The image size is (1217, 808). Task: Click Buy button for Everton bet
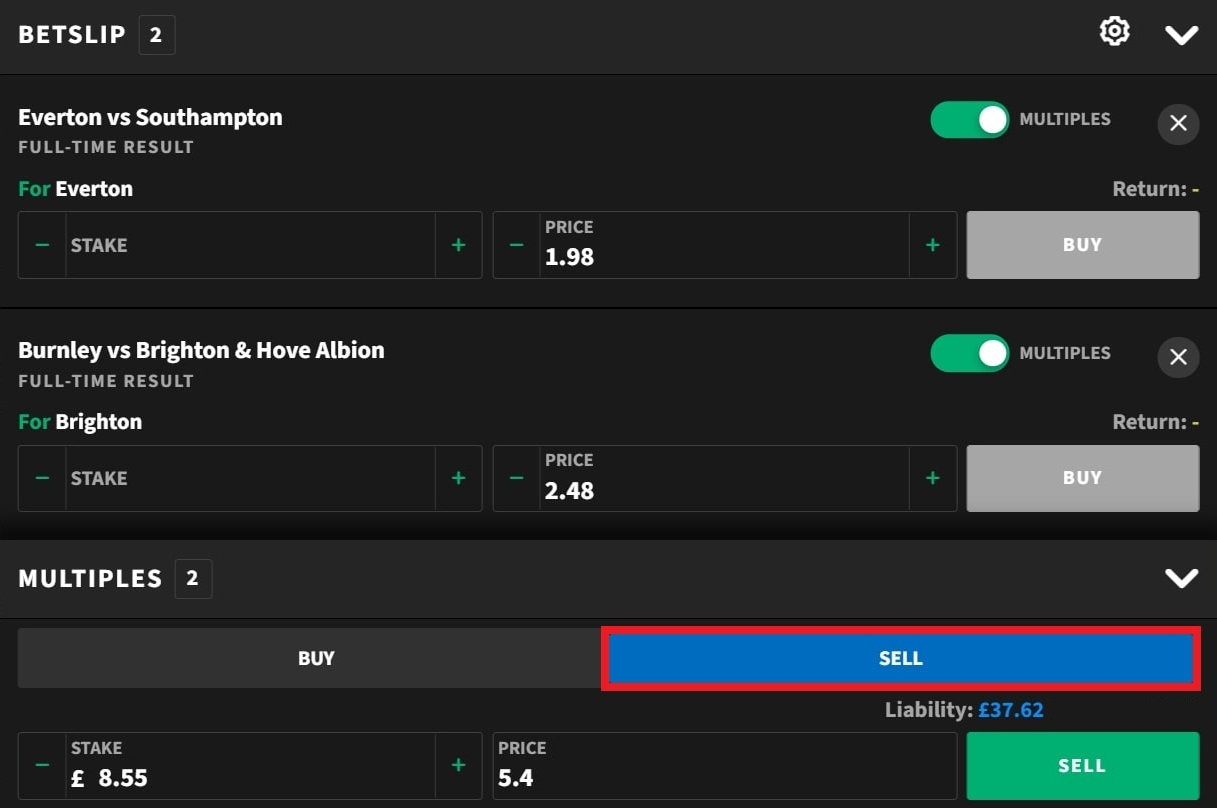pos(1082,245)
